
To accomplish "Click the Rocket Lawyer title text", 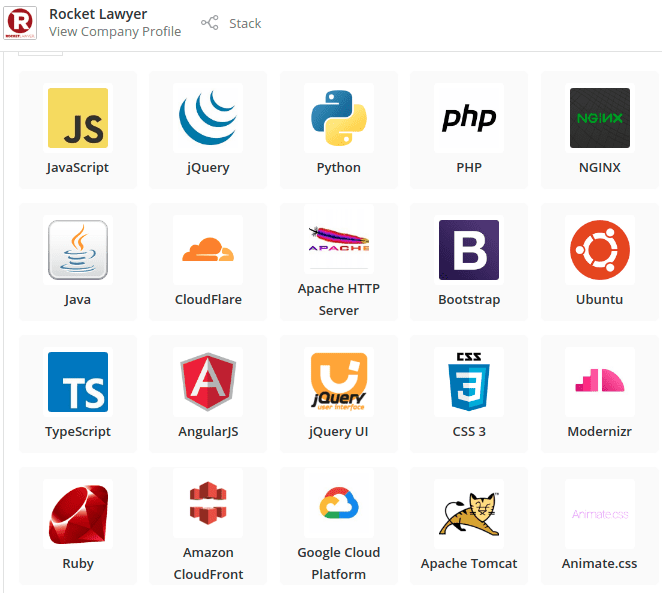I will tap(98, 14).
